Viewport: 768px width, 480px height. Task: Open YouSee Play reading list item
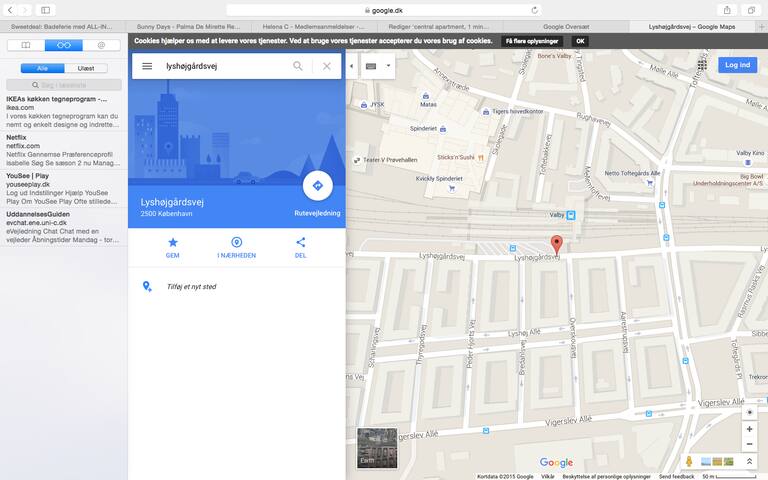point(64,188)
